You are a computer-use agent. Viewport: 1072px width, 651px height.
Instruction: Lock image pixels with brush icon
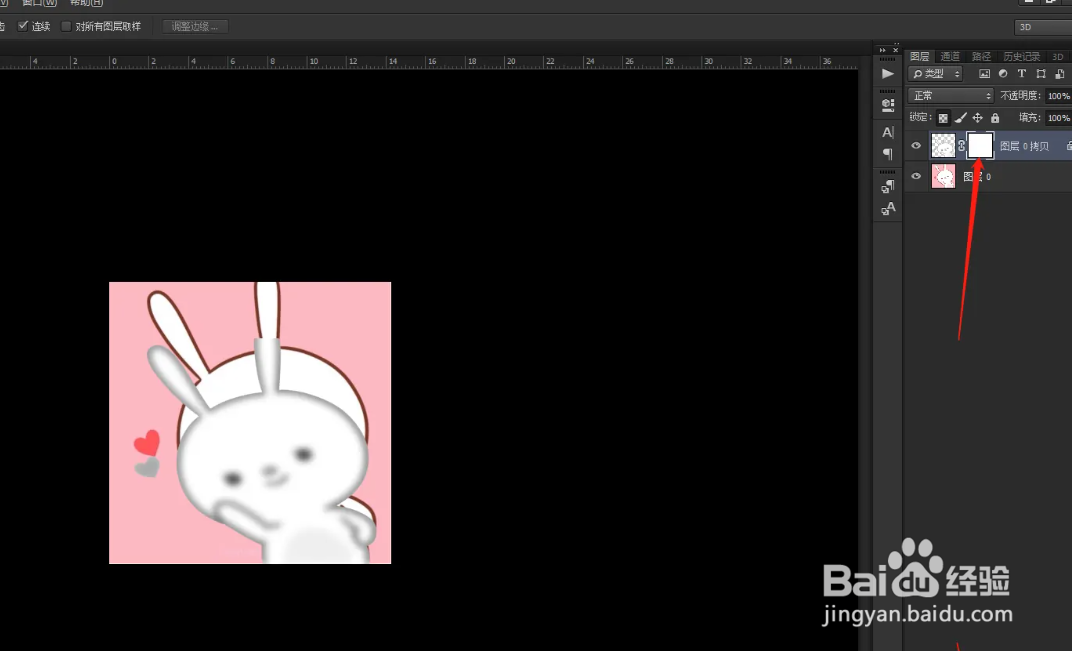coord(961,118)
